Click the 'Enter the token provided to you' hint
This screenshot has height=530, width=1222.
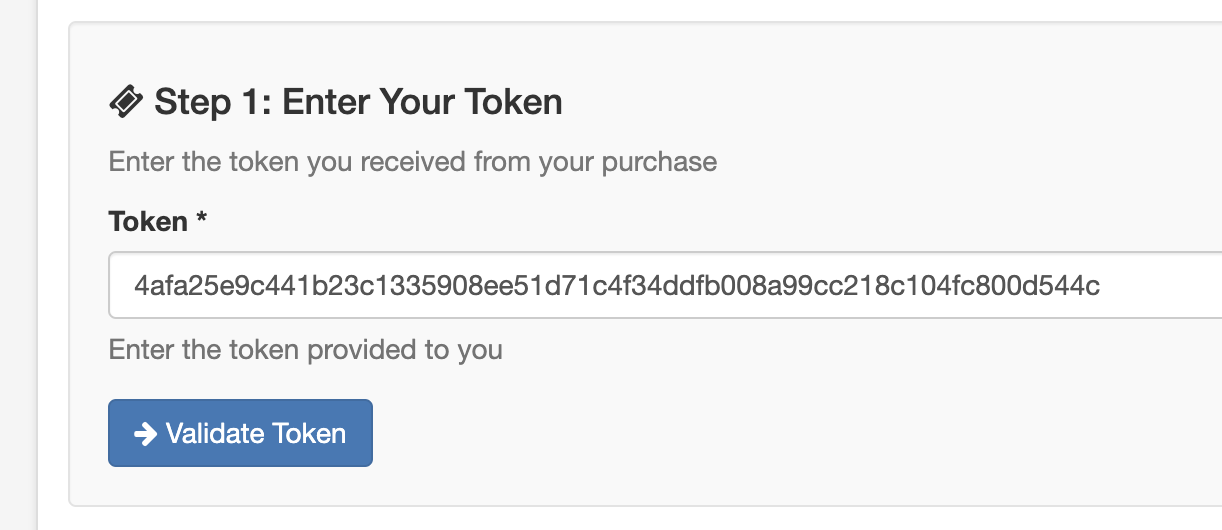pyautogui.click(x=305, y=350)
